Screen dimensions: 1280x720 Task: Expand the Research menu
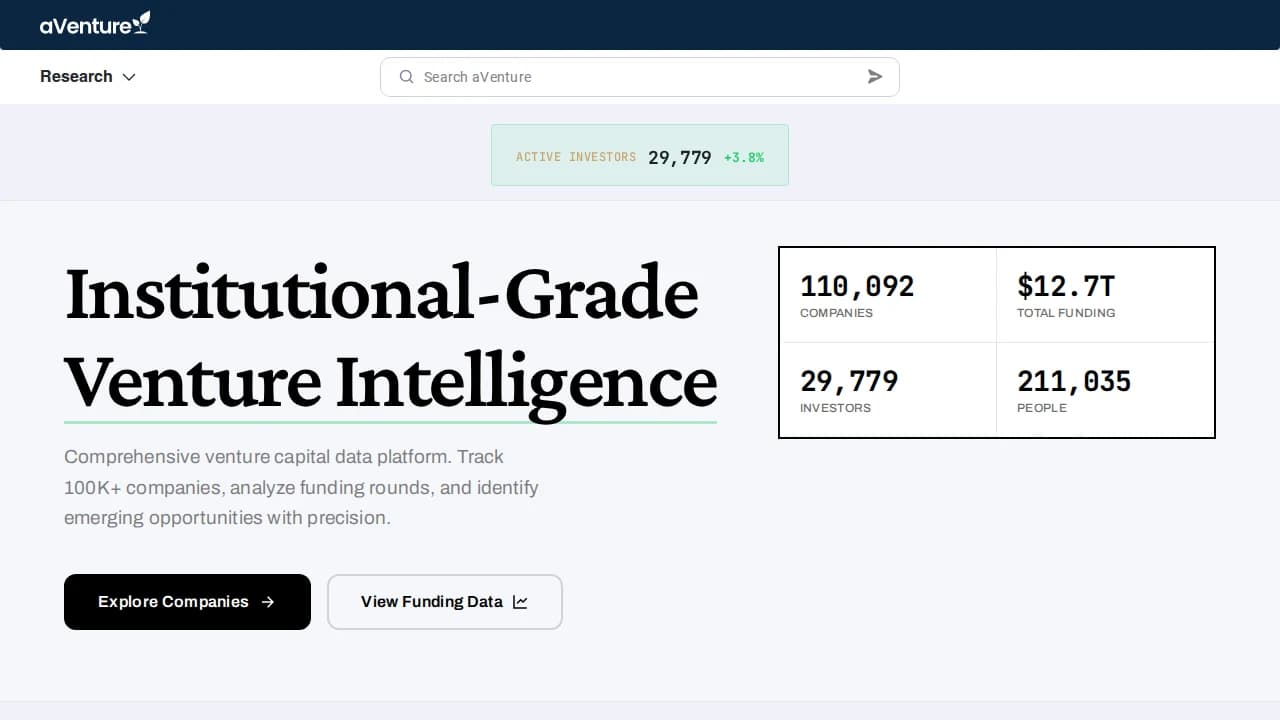(x=88, y=76)
